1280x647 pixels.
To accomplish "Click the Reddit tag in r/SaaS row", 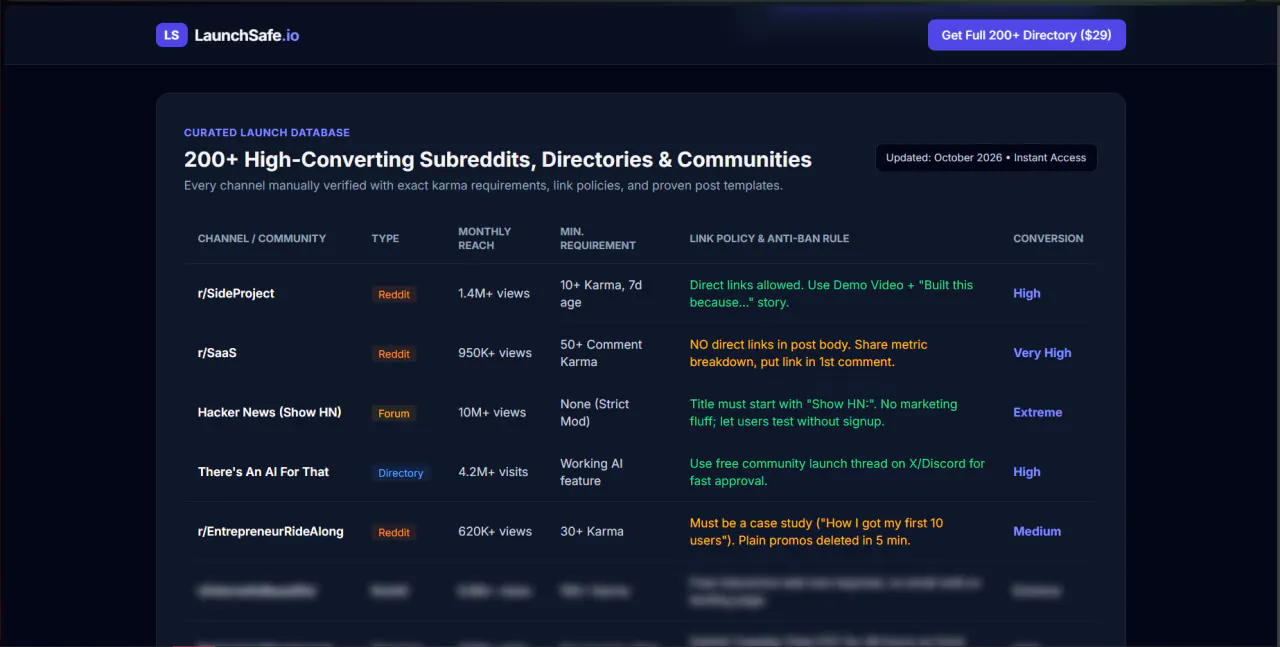I will (394, 354).
